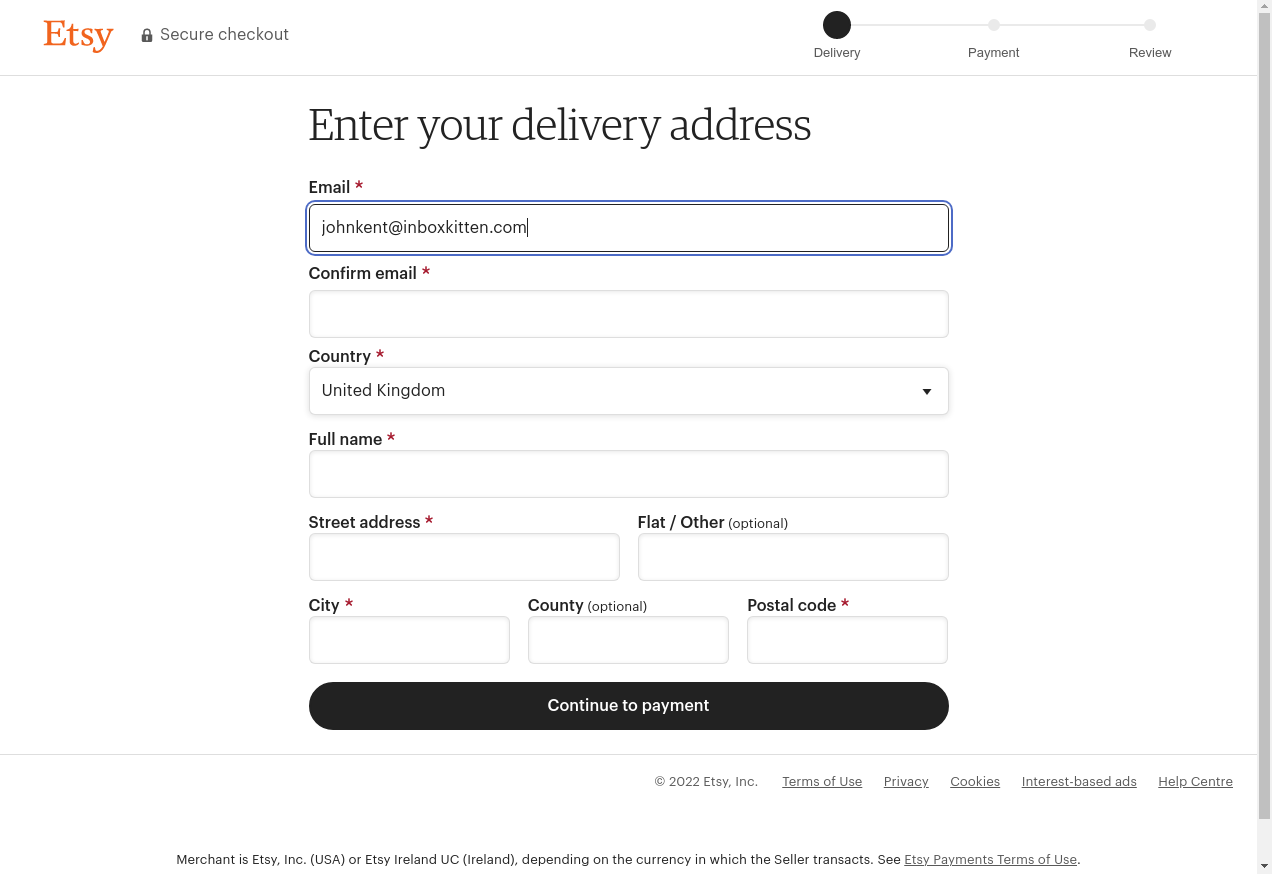Click the Postal code input

(x=847, y=640)
